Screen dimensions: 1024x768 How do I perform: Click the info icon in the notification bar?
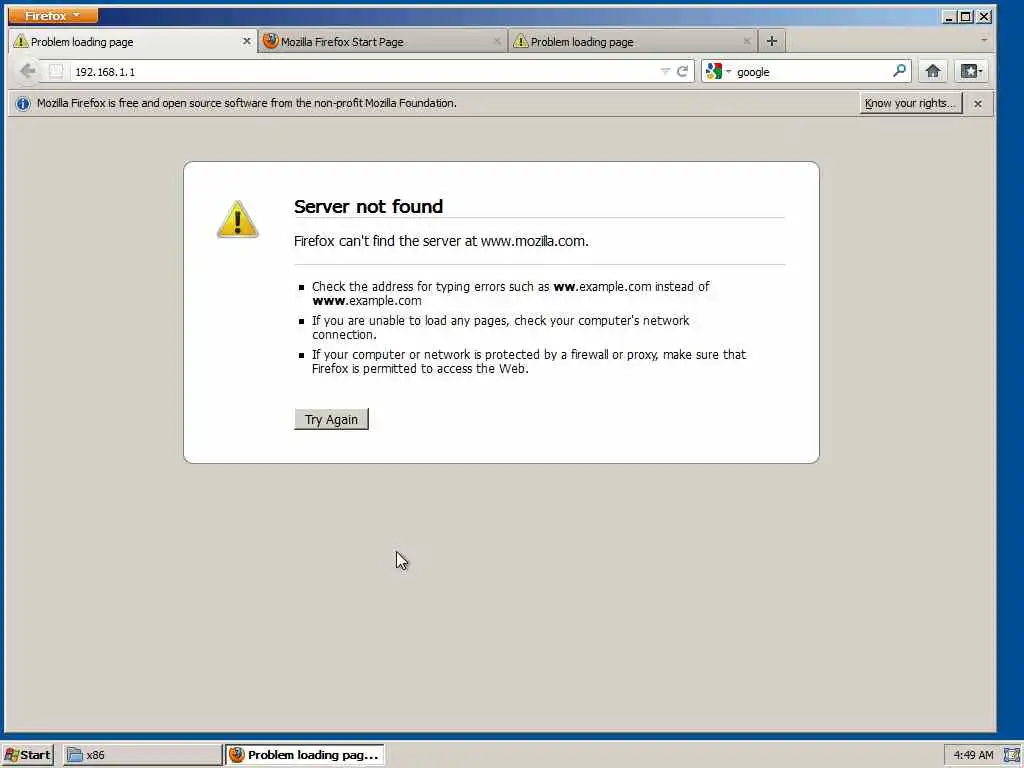coord(23,104)
